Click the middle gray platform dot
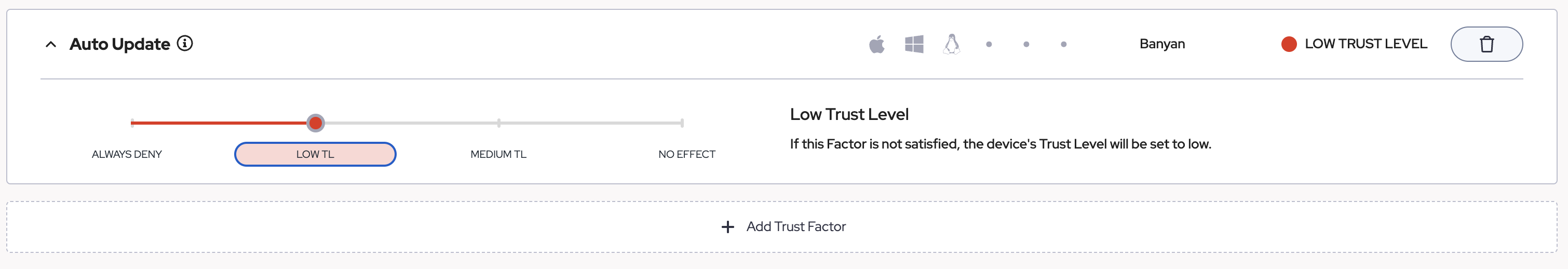 coord(1026,45)
